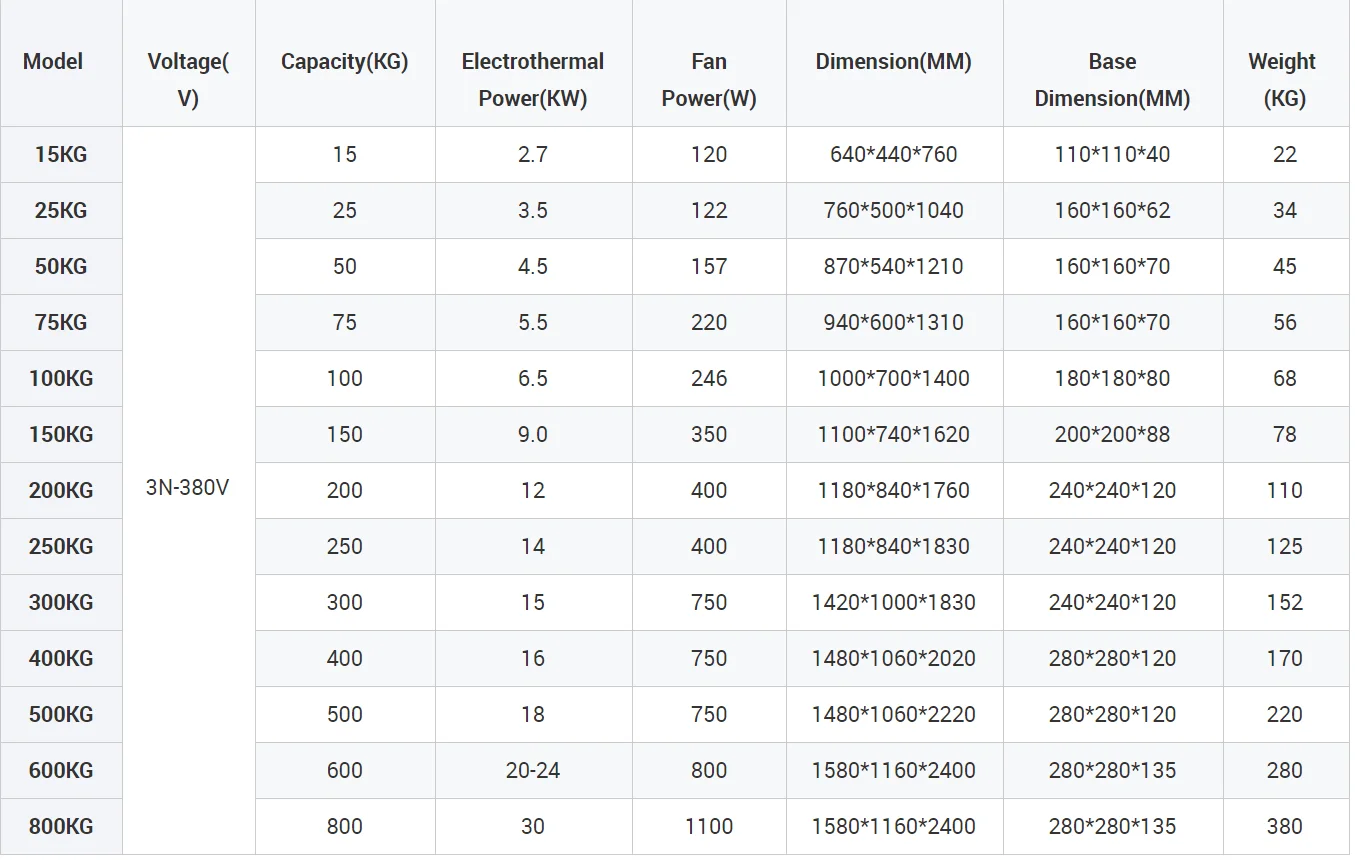Screen dimensions: 1355x860
Task: Click dimension value 640*440*760
Action: pyautogui.click(x=893, y=155)
